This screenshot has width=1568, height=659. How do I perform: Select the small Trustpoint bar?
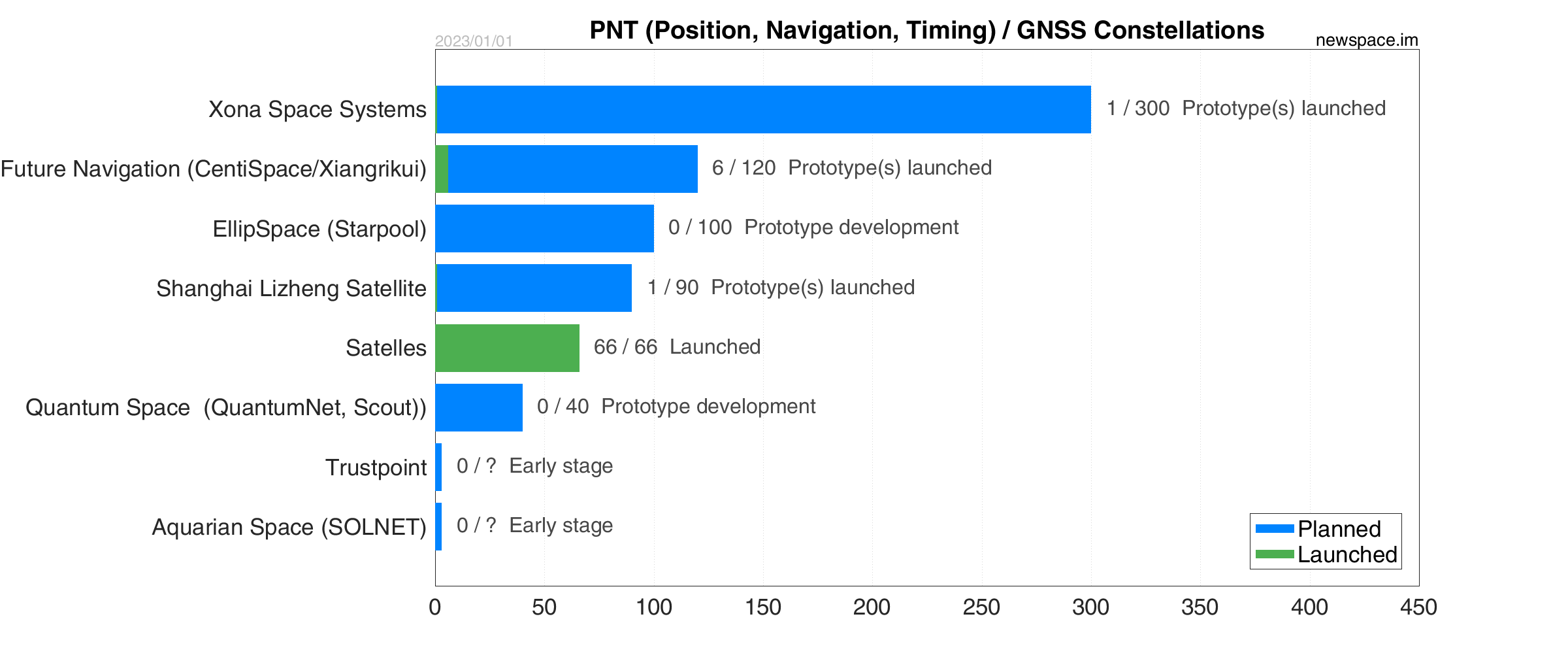click(438, 467)
